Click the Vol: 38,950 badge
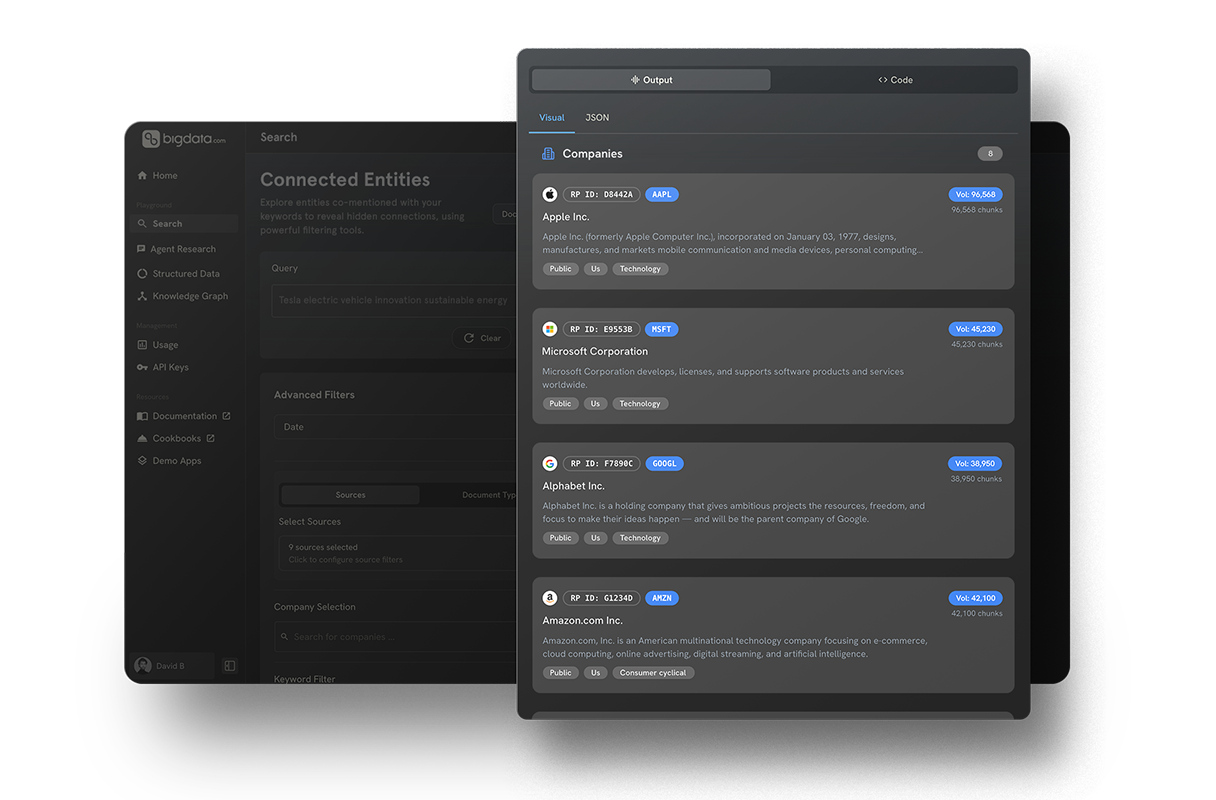Viewport: 1216px width, 800px height. tap(975, 464)
